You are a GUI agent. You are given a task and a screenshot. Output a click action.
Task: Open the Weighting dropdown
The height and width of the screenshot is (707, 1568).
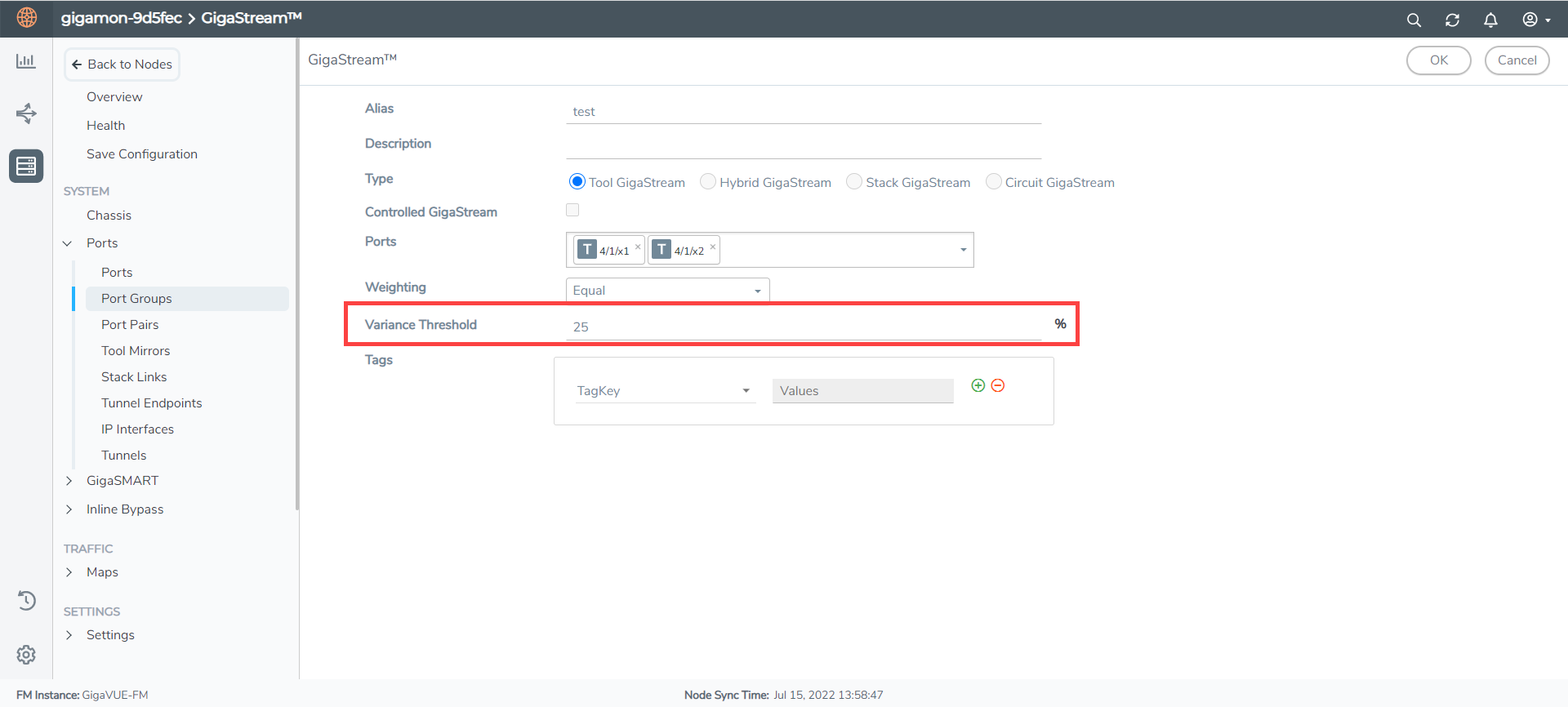pos(667,291)
